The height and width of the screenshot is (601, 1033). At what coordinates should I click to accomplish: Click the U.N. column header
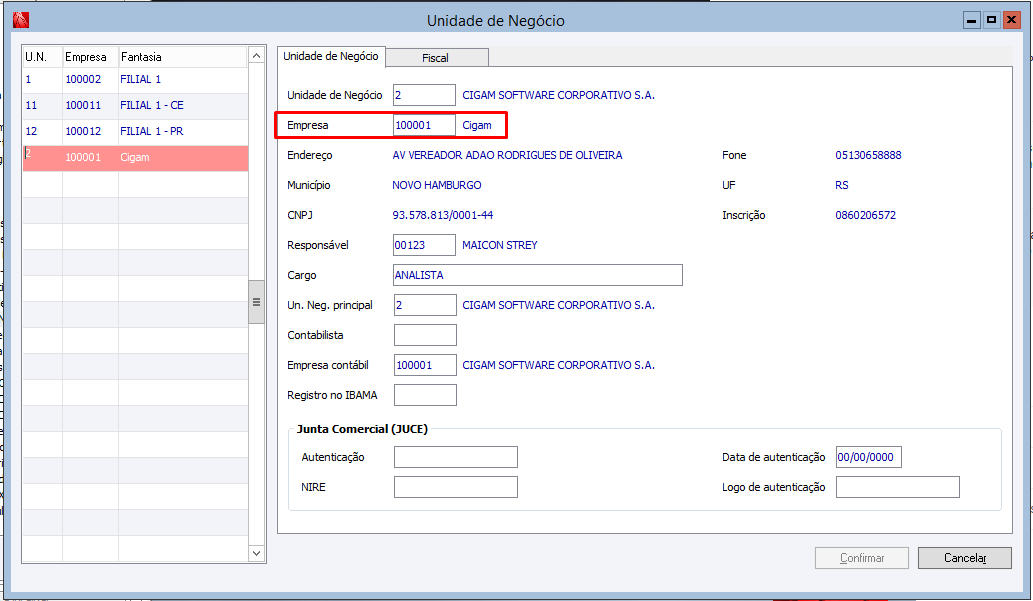[x=42, y=57]
